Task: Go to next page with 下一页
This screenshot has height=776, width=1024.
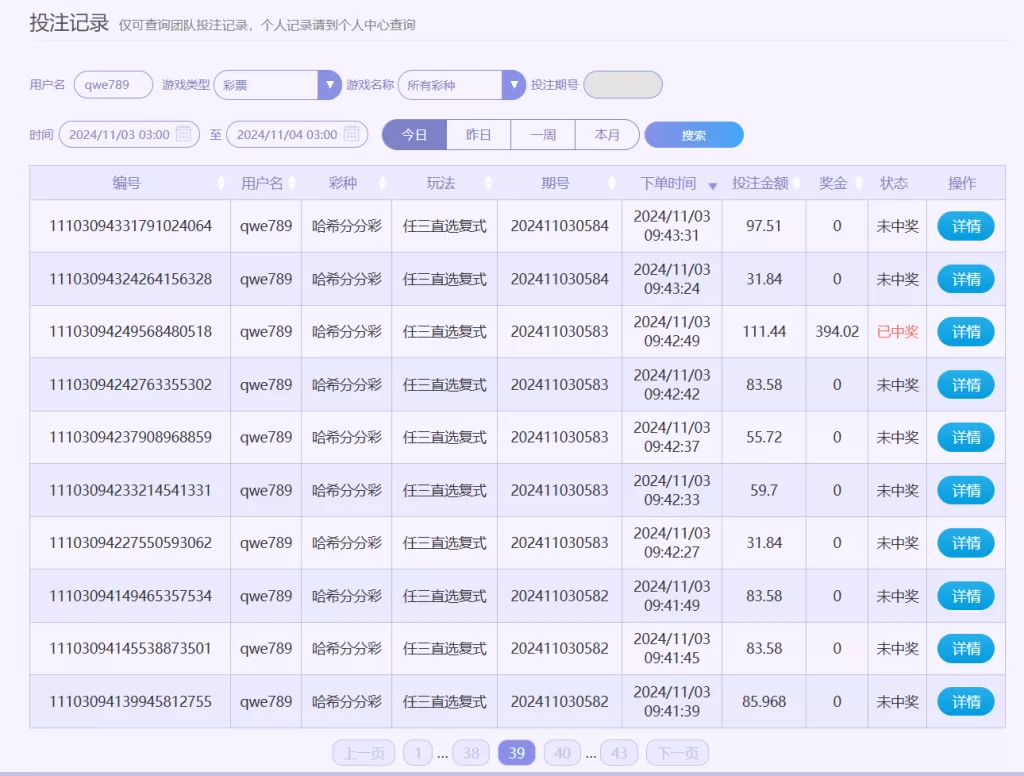Action: (677, 753)
